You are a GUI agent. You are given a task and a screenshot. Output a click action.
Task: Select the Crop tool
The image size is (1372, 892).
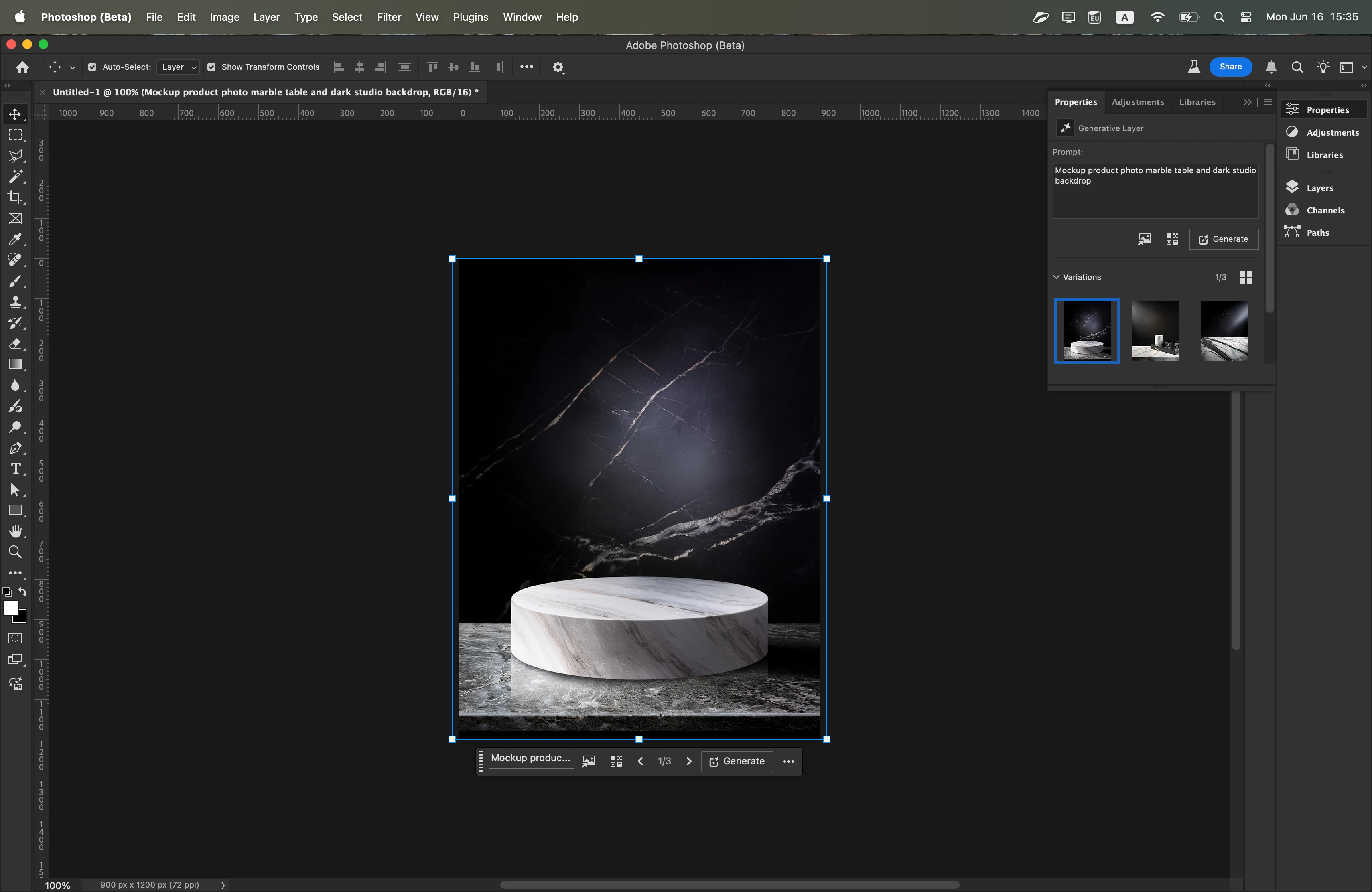tap(15, 198)
